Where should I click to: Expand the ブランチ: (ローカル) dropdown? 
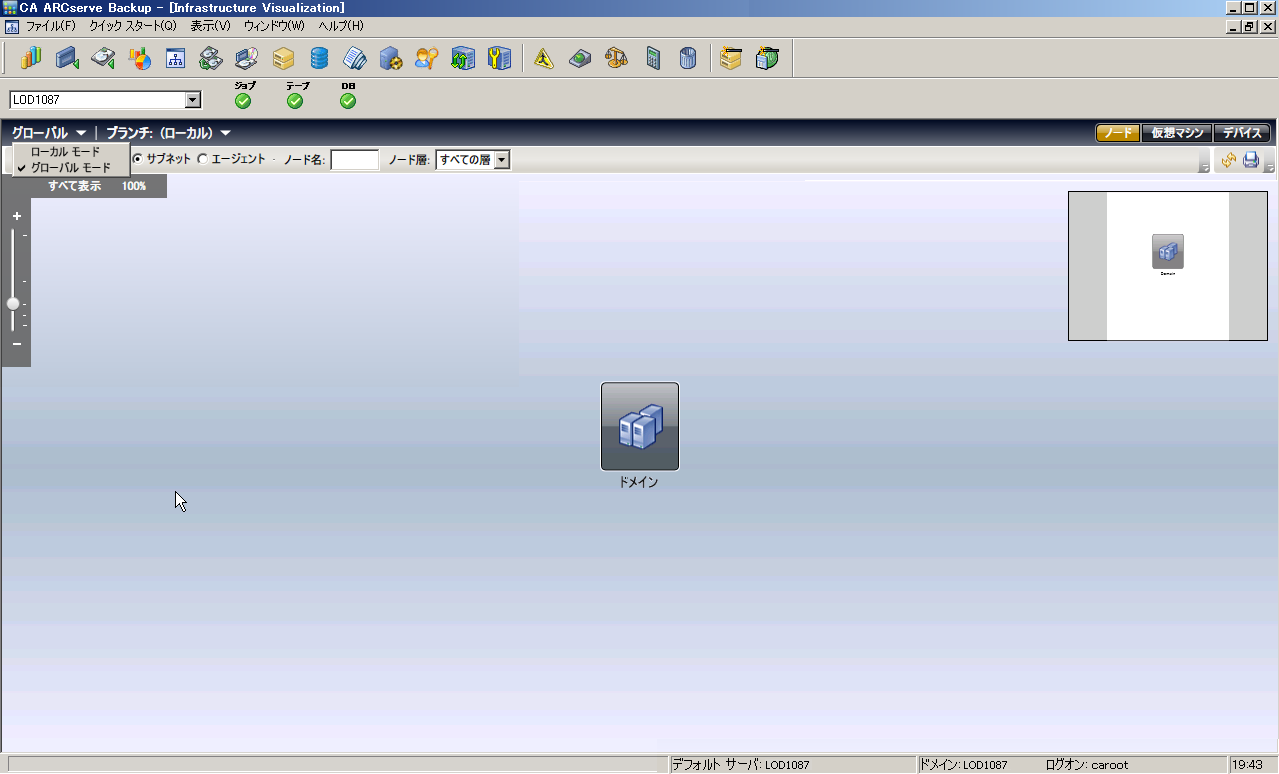[168, 133]
